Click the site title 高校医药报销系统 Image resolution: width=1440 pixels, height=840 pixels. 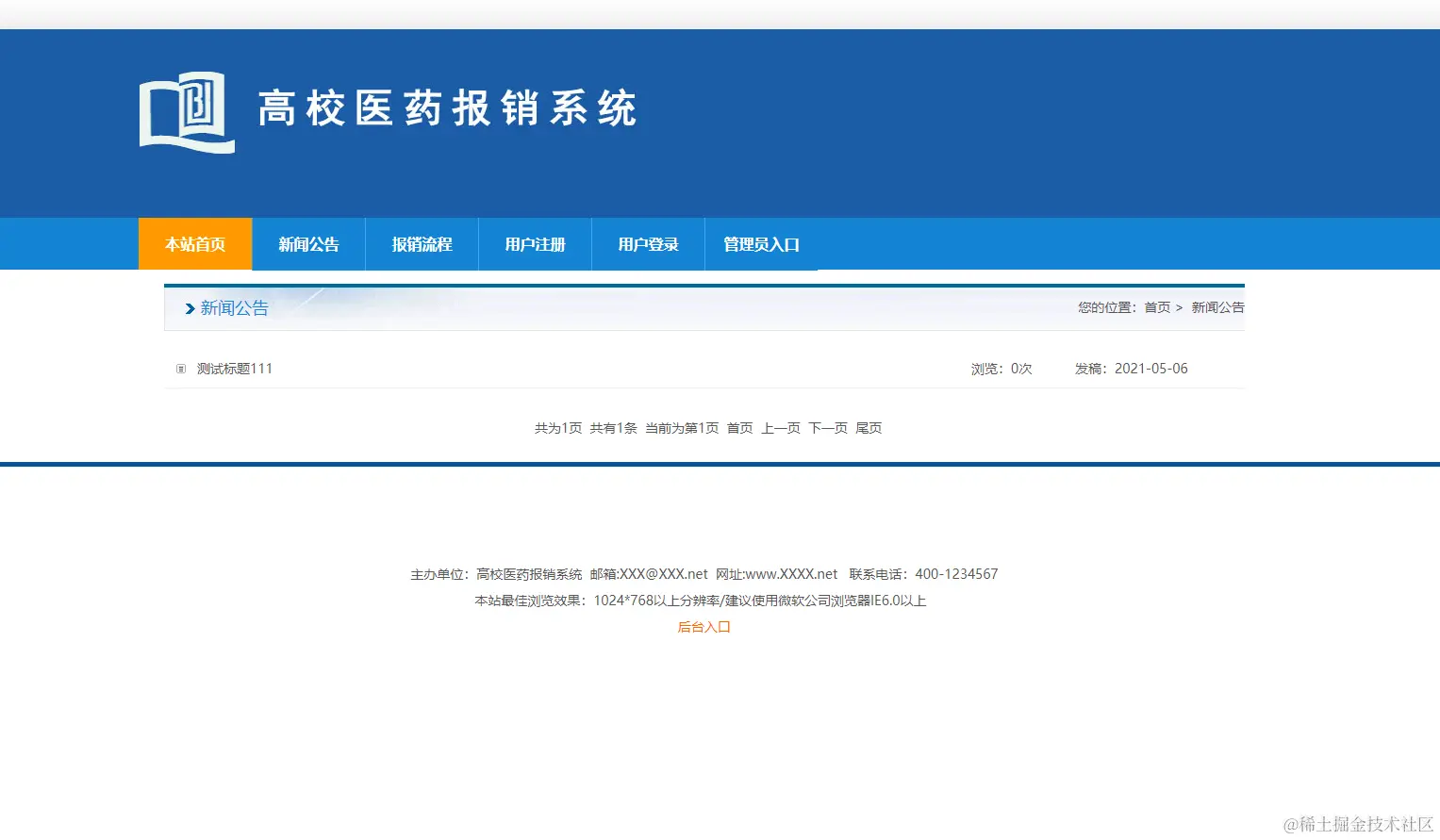[448, 108]
